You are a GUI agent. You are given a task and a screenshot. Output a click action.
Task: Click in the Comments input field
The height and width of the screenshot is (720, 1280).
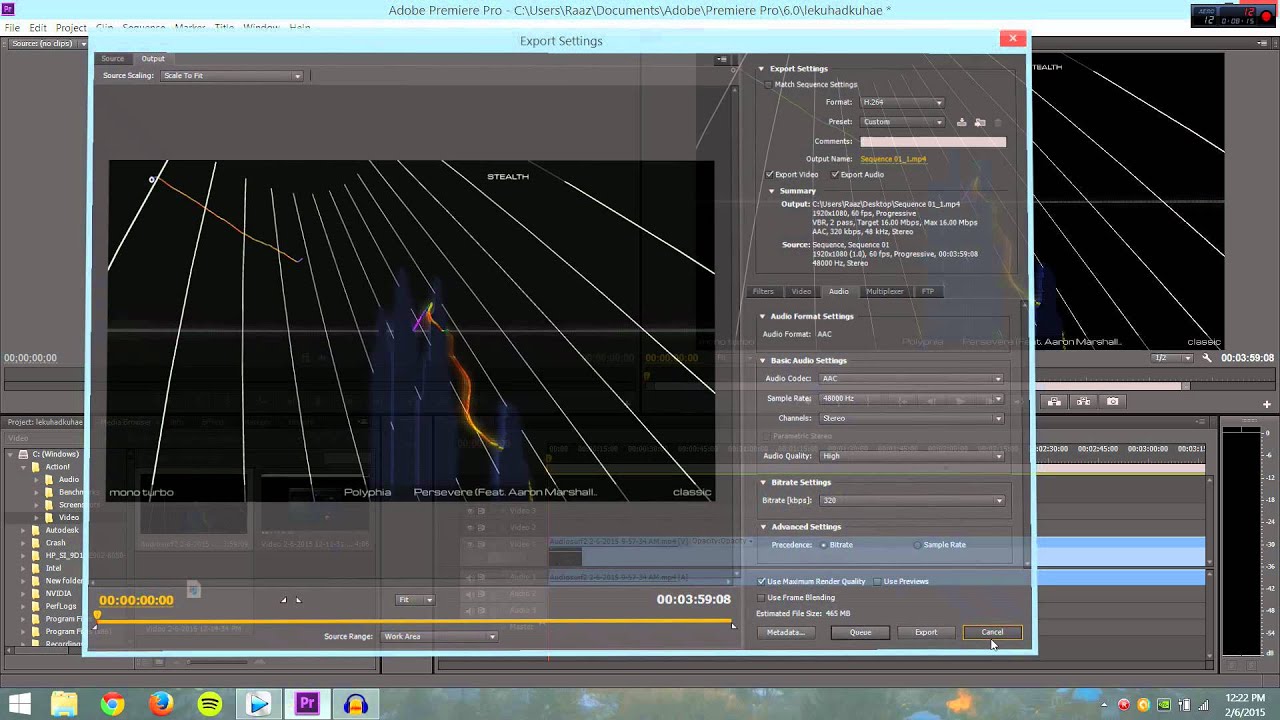933,142
